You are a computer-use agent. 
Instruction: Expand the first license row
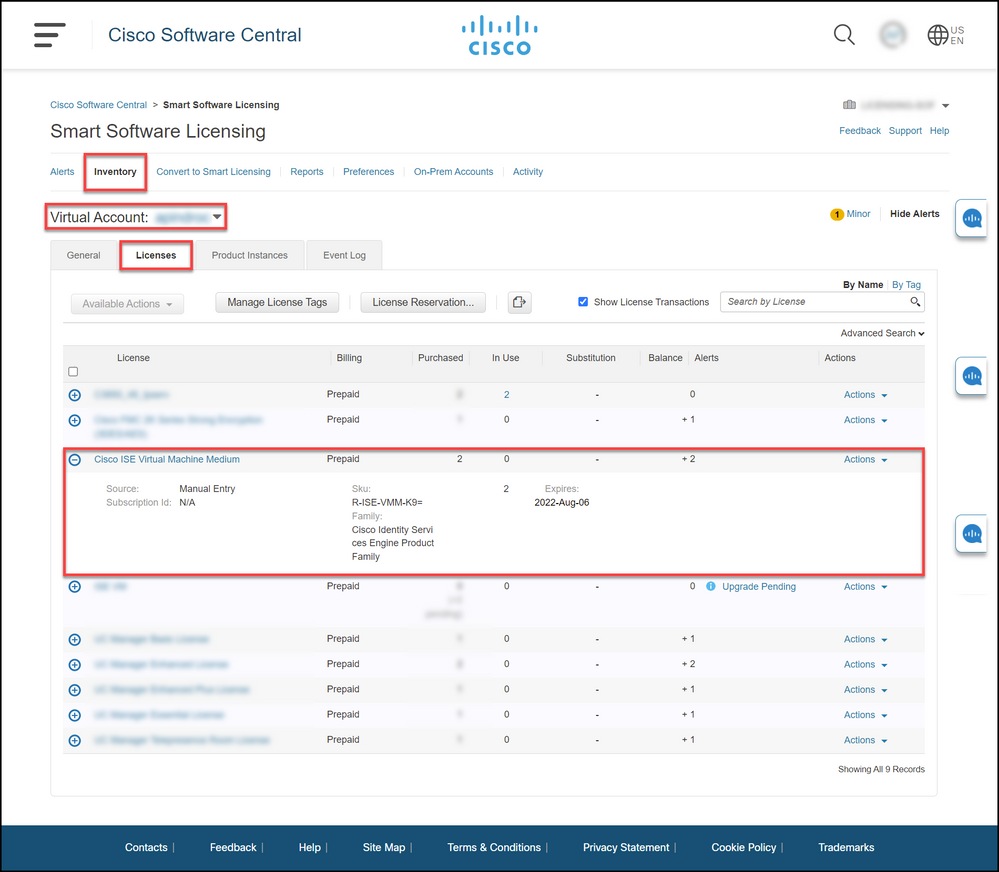click(75, 395)
